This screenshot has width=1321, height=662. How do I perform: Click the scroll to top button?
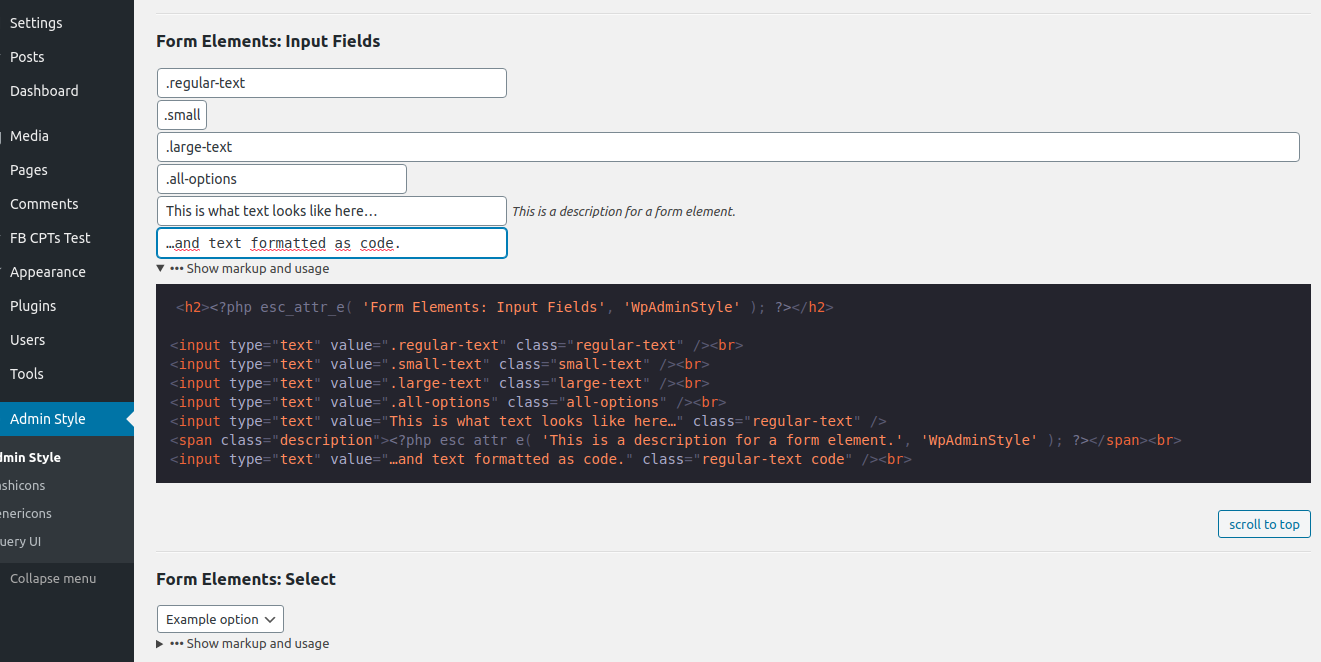coord(1264,524)
